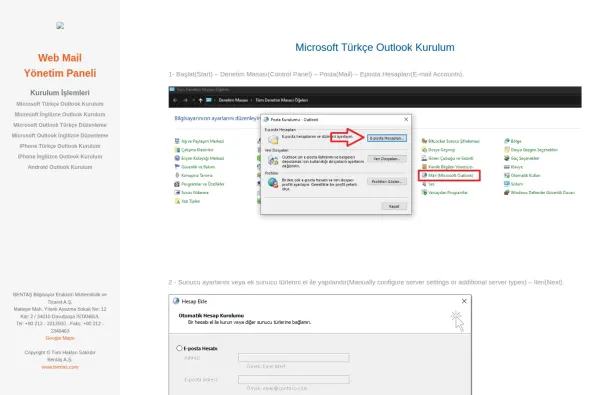
Task: Select the E-posta Hesabı radio button
Action: [179, 348]
